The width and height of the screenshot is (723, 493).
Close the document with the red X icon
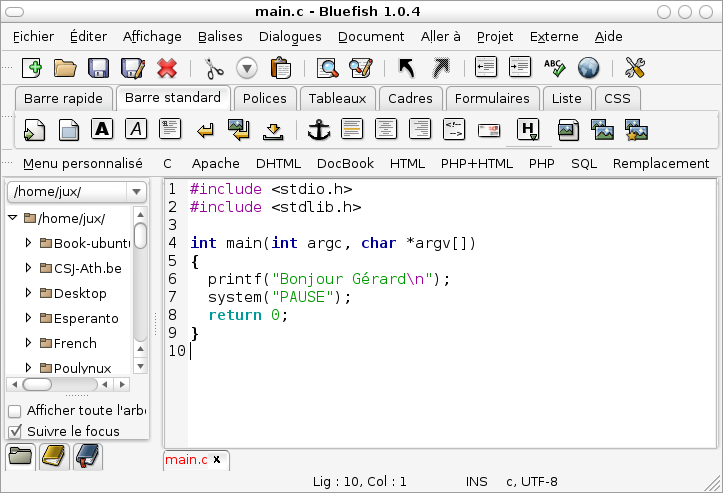click(x=167, y=68)
